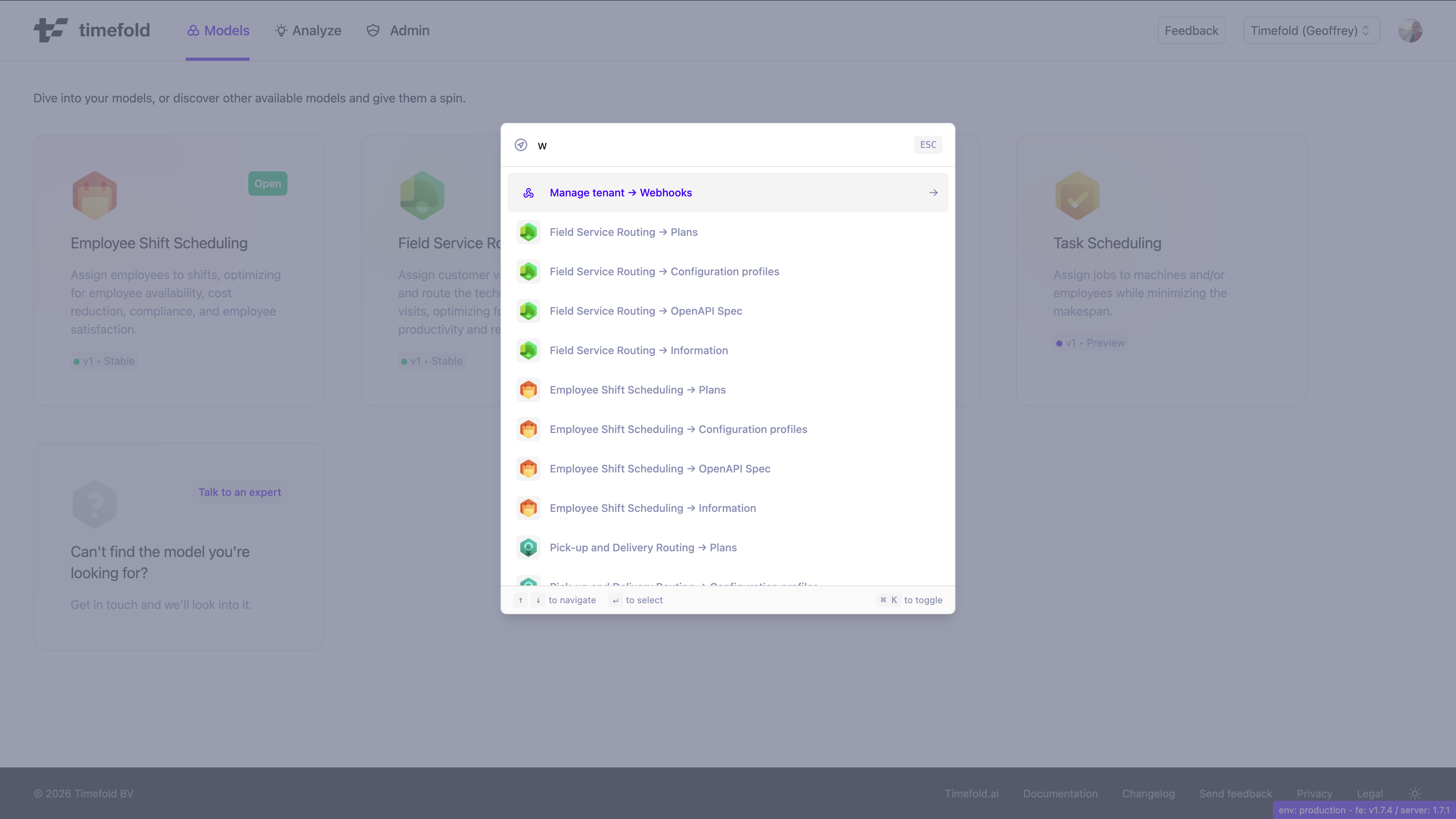The height and width of the screenshot is (819, 1456).
Task: Click the ⌘ K toggle hint
Action: 888,600
